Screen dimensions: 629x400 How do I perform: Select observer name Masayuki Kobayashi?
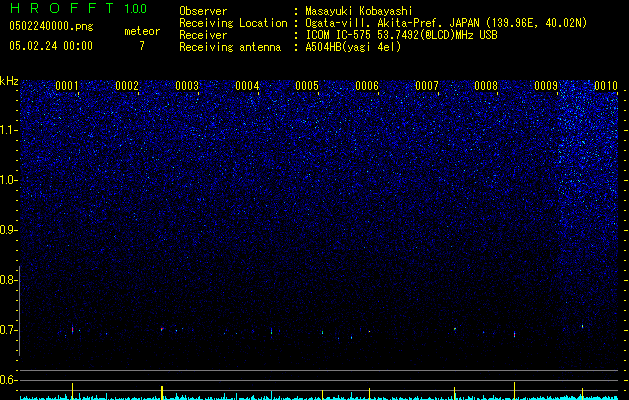359,12
